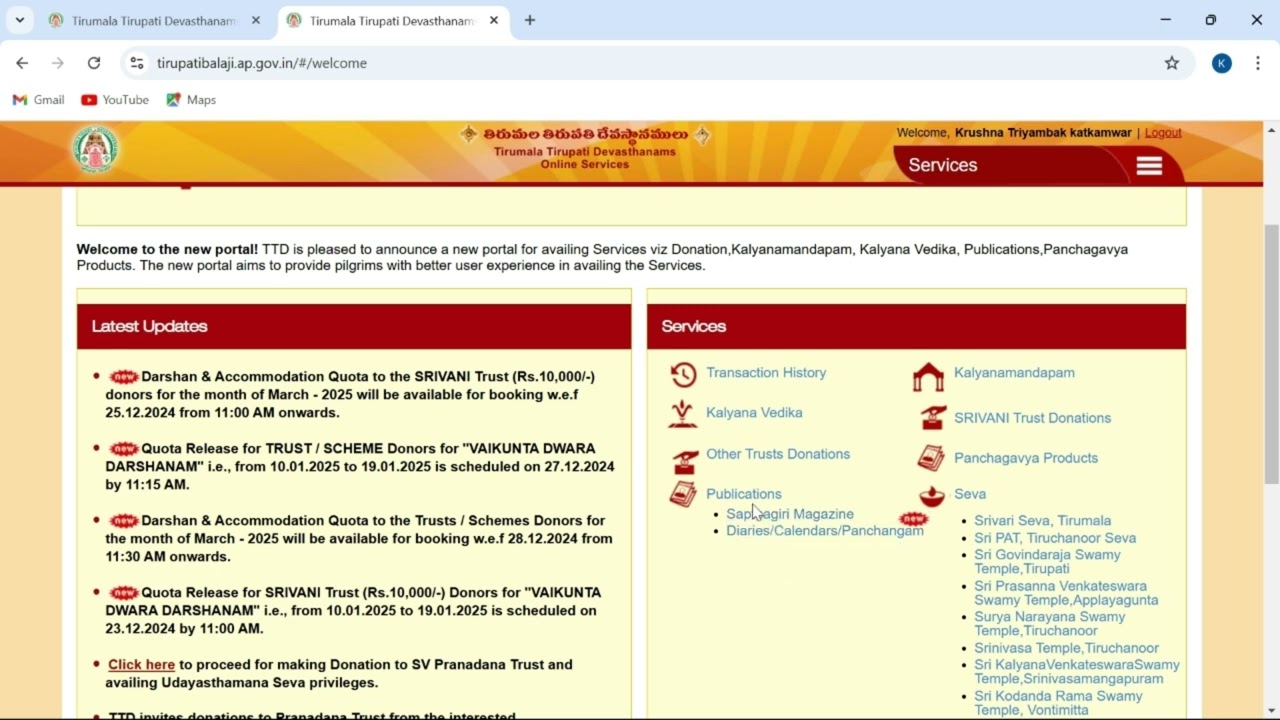View site information icon in address bar
This screenshot has width=1280, height=720.
137,63
